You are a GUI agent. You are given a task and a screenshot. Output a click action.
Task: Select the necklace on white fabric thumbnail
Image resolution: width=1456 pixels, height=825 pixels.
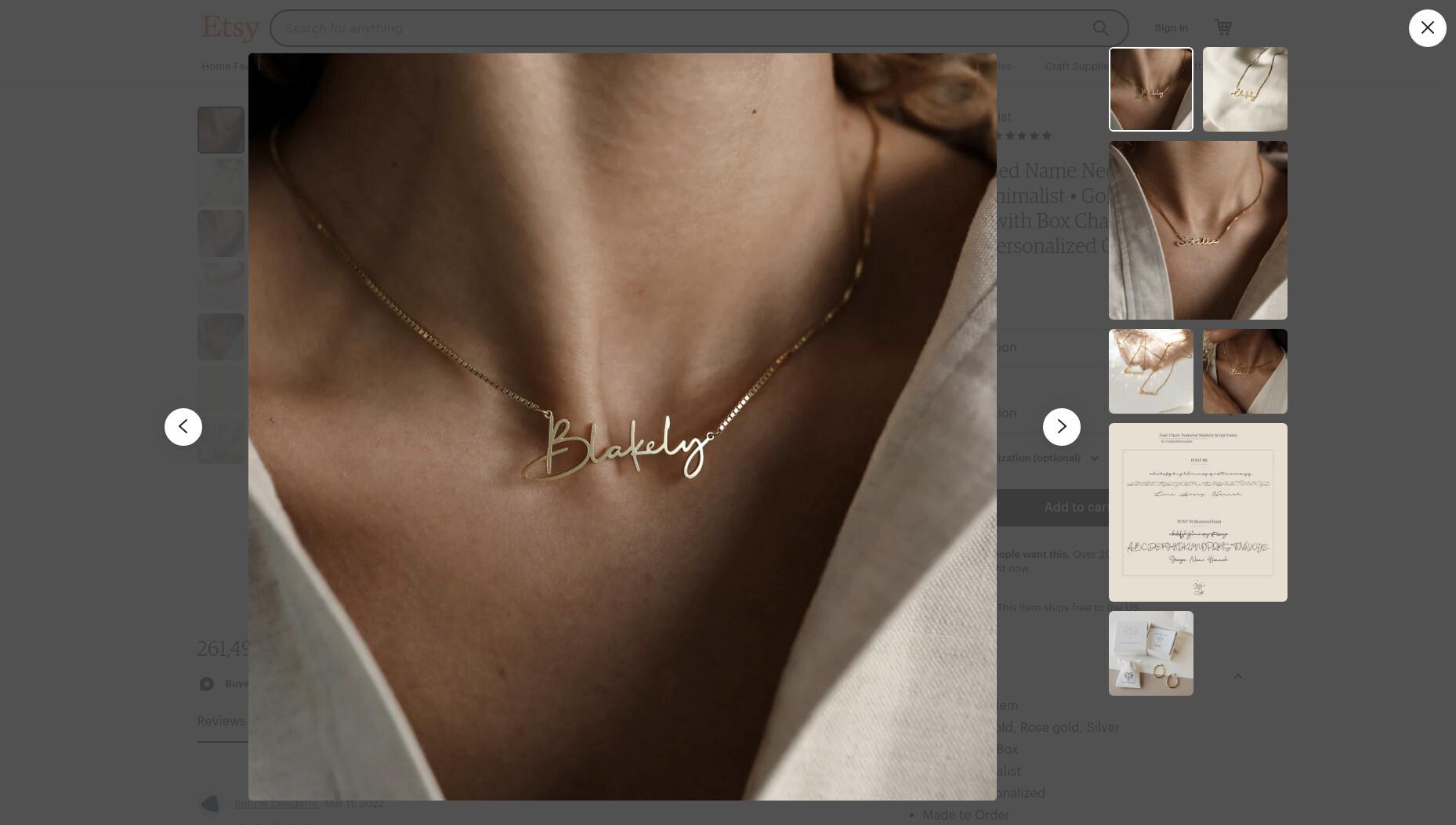point(1244,89)
